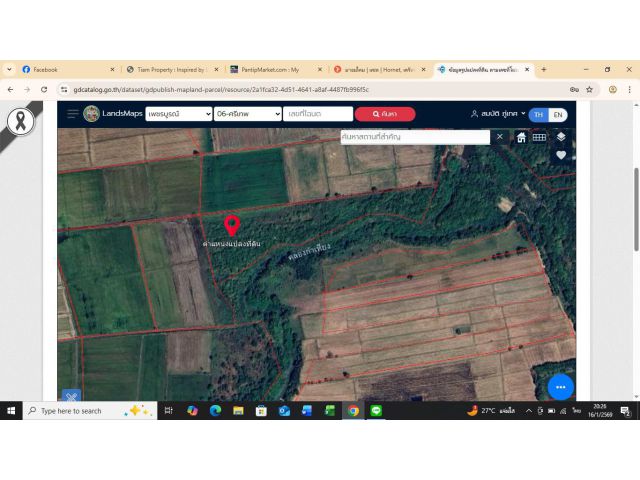Click the heart favorites icon
Screen dimensions: 640x480
coord(561,155)
